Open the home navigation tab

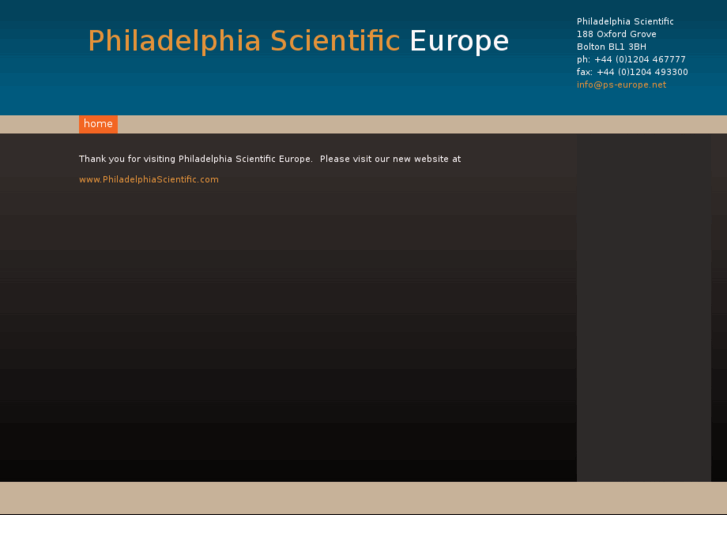98,124
